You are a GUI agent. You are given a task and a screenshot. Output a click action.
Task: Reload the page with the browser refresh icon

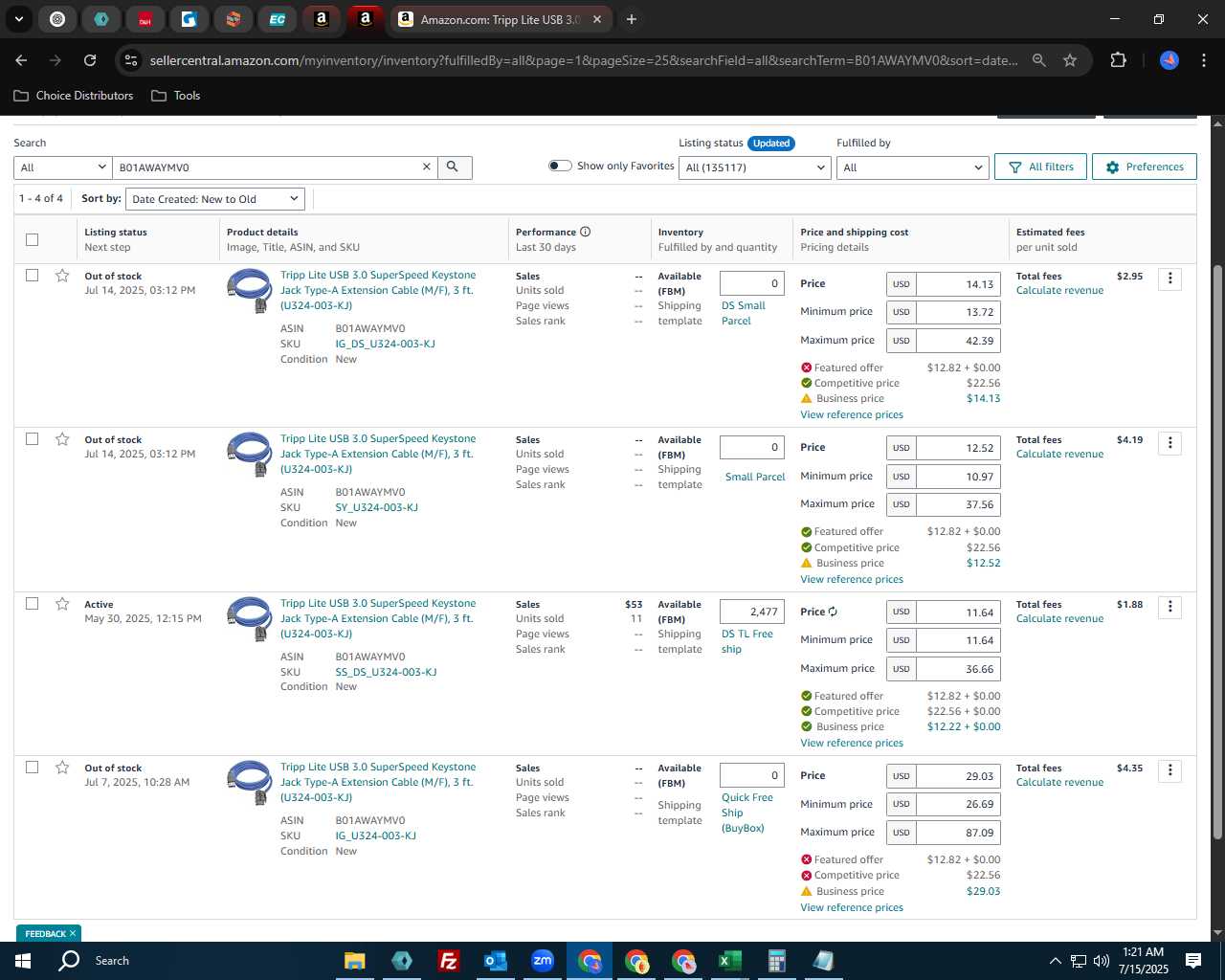(x=90, y=60)
